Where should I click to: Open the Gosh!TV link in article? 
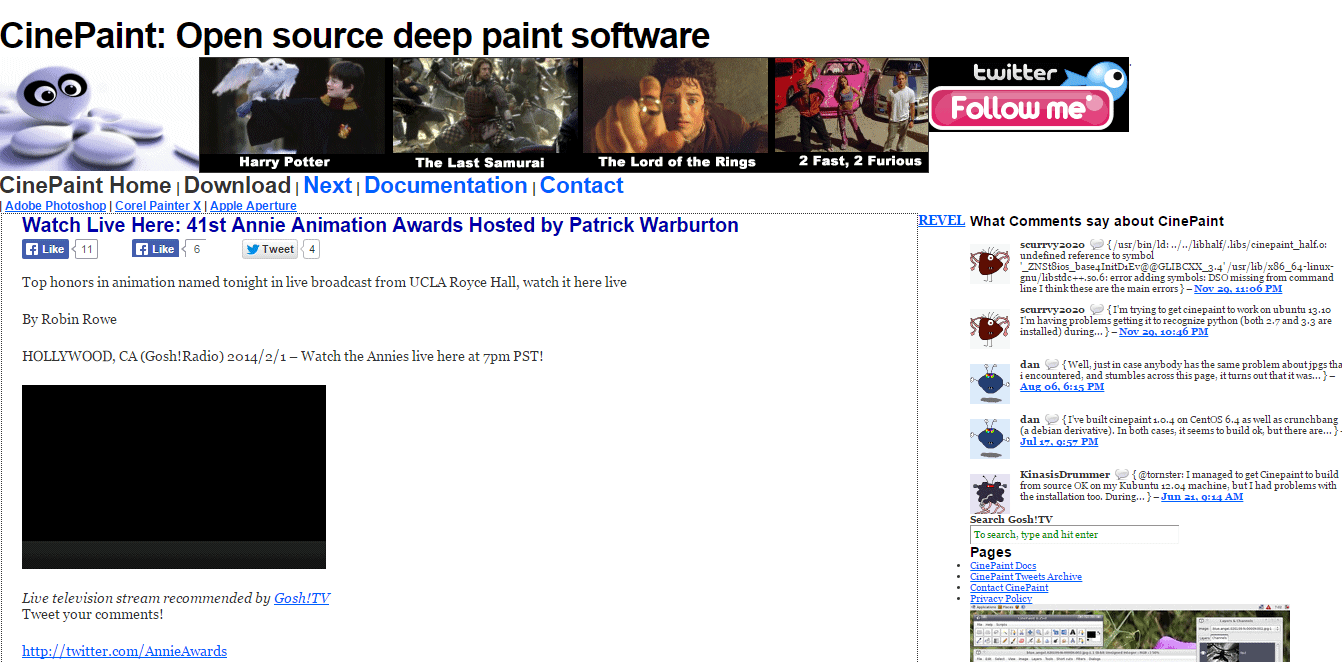tap(302, 598)
